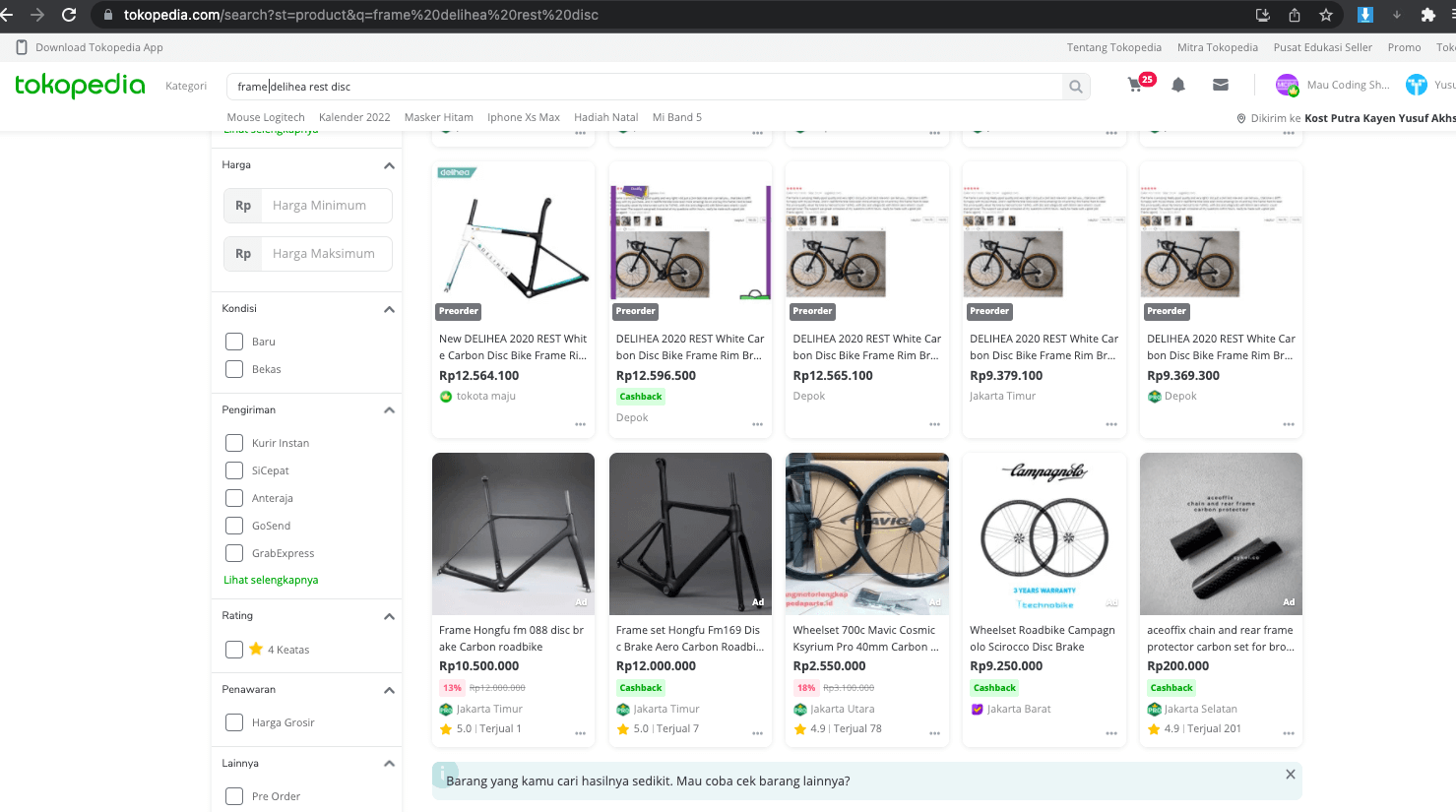Click the Tokopedia logo
The image size is (1456, 812).
tap(80, 86)
